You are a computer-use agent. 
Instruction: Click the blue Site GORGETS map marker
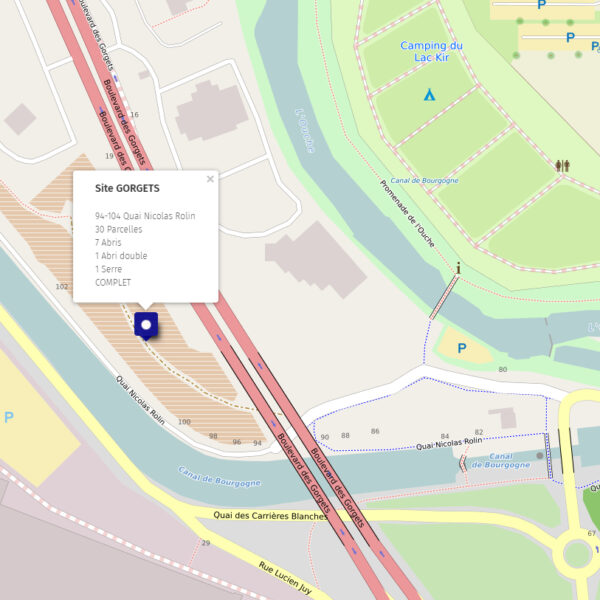pyautogui.click(x=146, y=326)
